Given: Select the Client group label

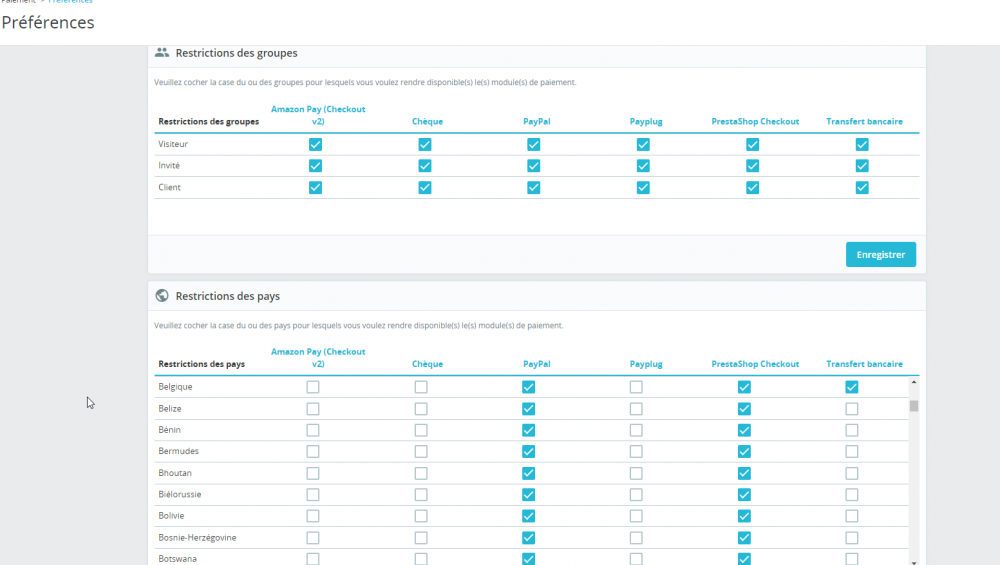Looking at the screenshot, I should pyautogui.click(x=170, y=187).
